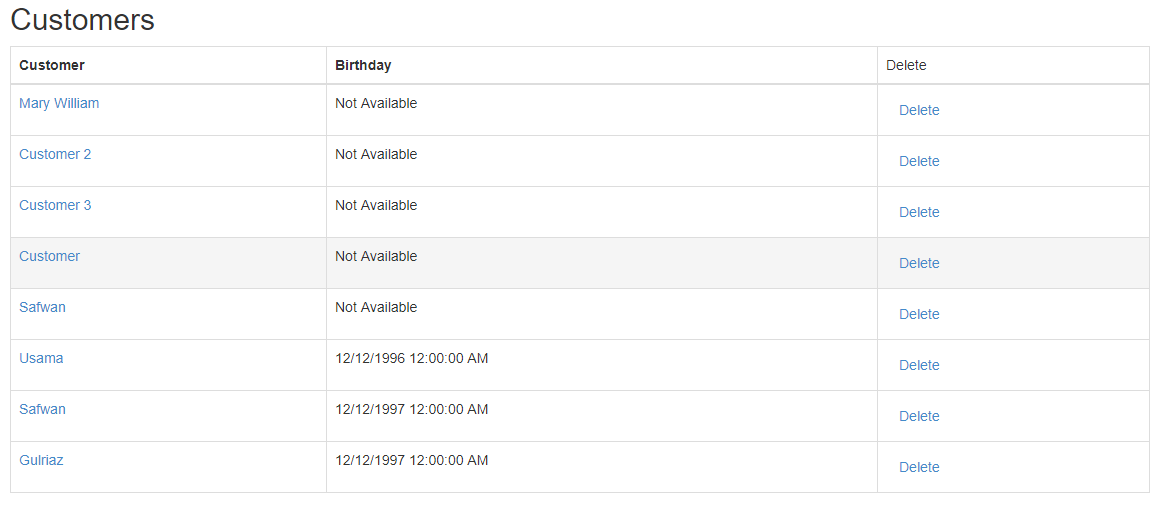Click Usama's birthday 12/12/1996 cell
Viewport: 1170px width, 506px height.
click(x=411, y=358)
